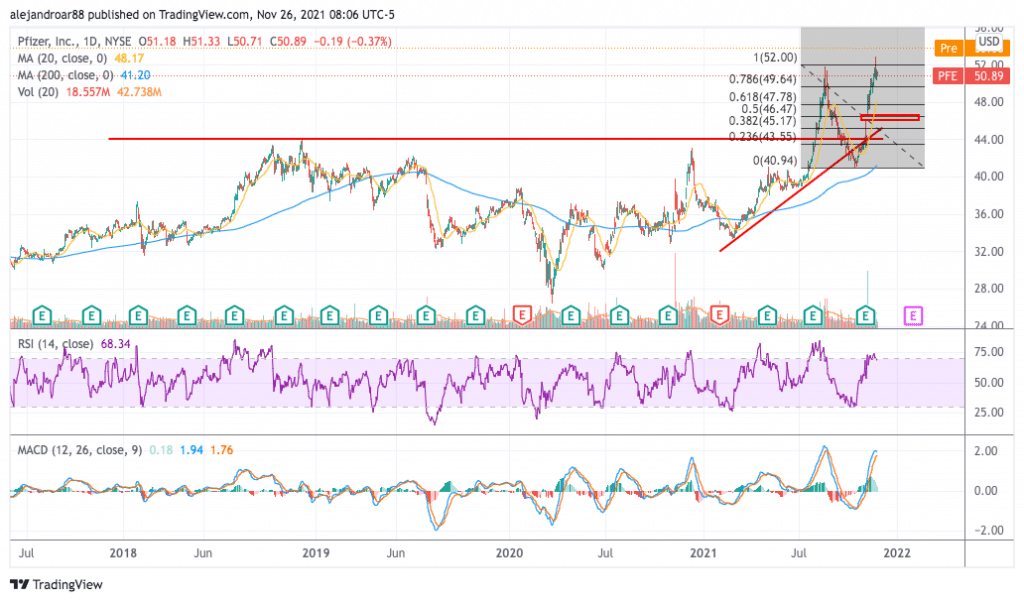This screenshot has width=1024, height=602.
Task: Click the purple upcoming earnings marker
Action: click(913, 316)
